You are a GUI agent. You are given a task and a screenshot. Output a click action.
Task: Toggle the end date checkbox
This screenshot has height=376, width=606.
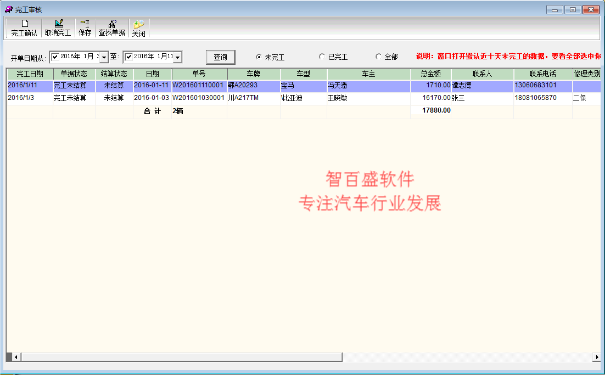(x=129, y=57)
